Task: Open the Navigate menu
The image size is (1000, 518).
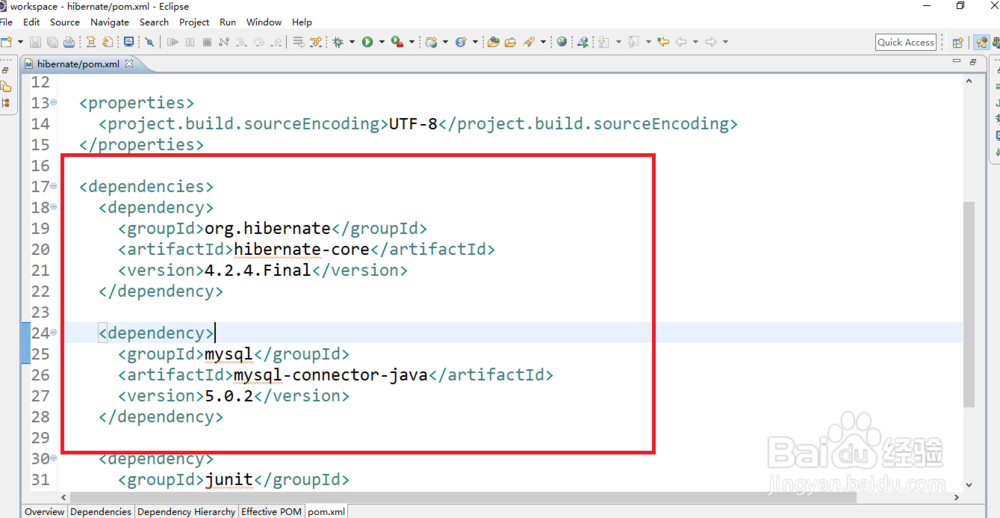Action: 110,22
